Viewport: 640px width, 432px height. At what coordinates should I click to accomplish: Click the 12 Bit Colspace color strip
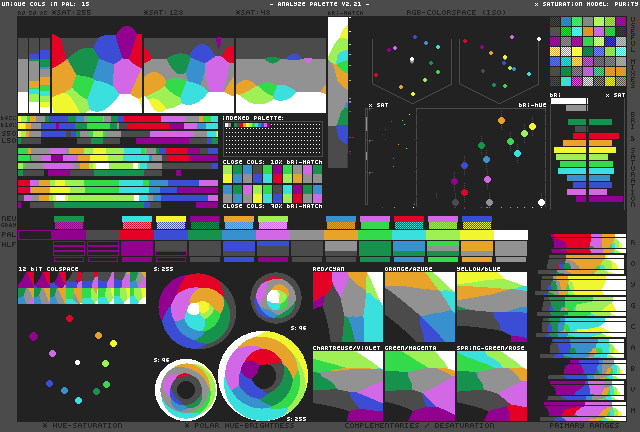pos(82,288)
